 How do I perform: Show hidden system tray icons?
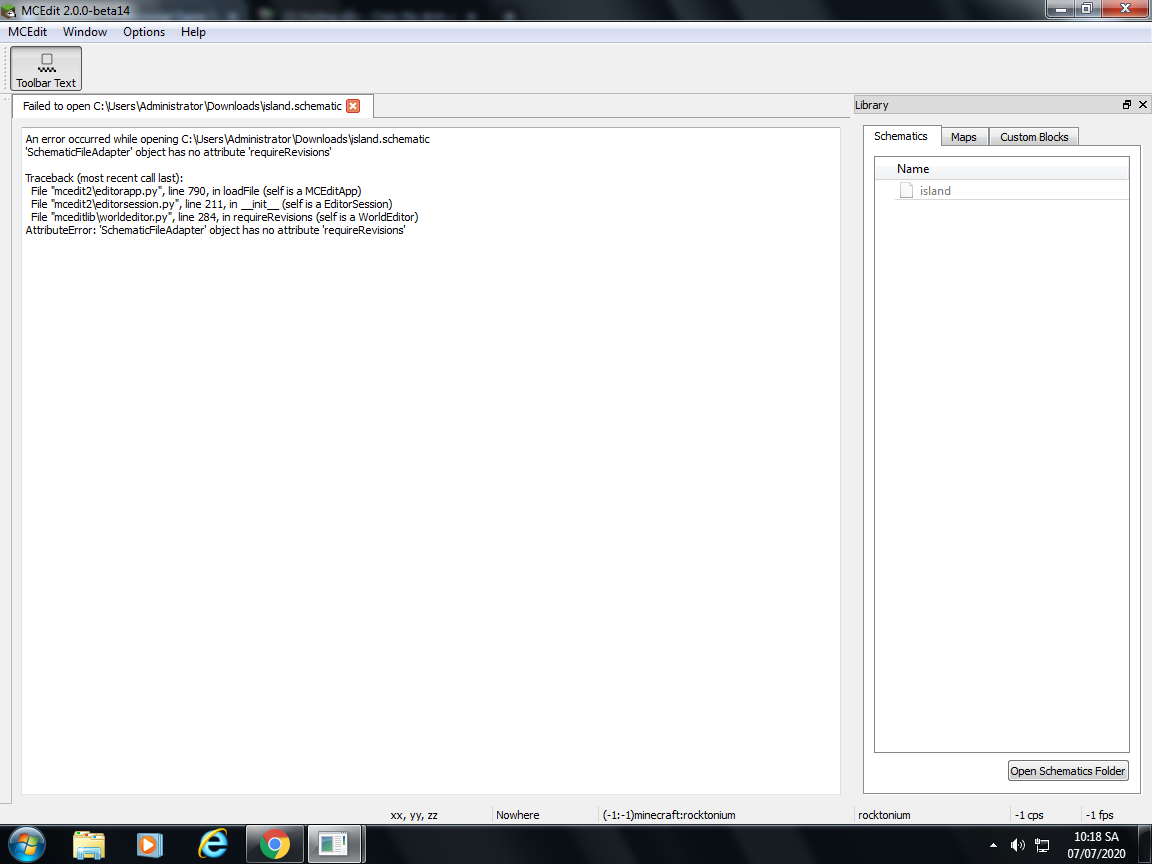click(x=993, y=845)
